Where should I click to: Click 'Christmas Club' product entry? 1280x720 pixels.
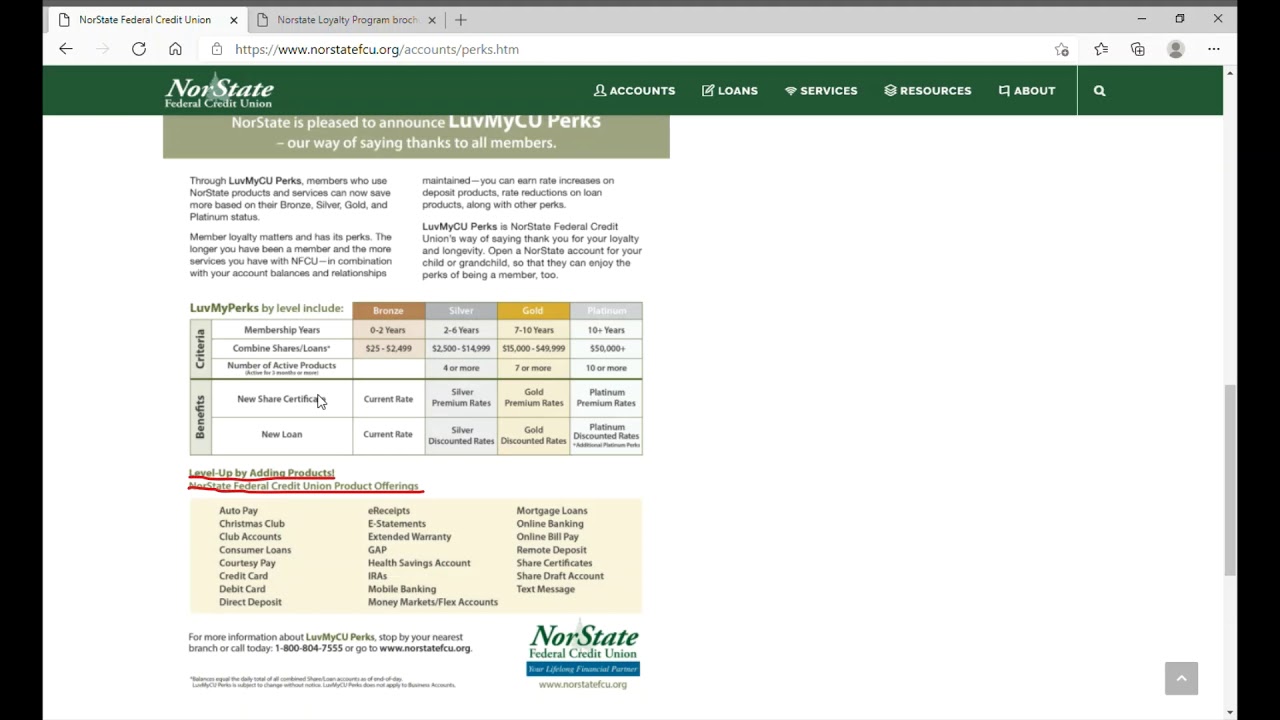tap(252, 524)
